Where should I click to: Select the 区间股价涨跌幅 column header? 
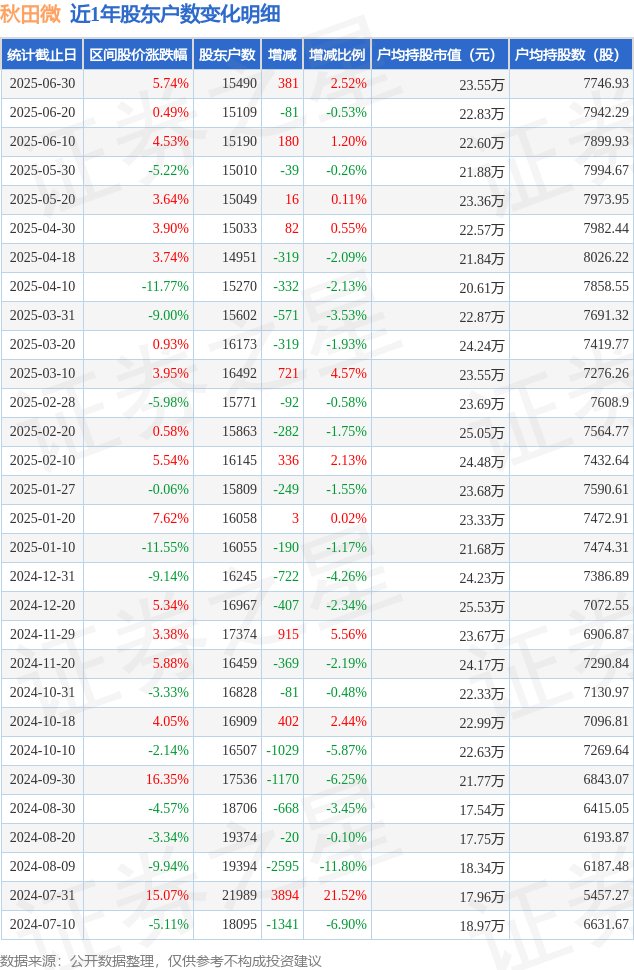pyautogui.click(x=139, y=54)
